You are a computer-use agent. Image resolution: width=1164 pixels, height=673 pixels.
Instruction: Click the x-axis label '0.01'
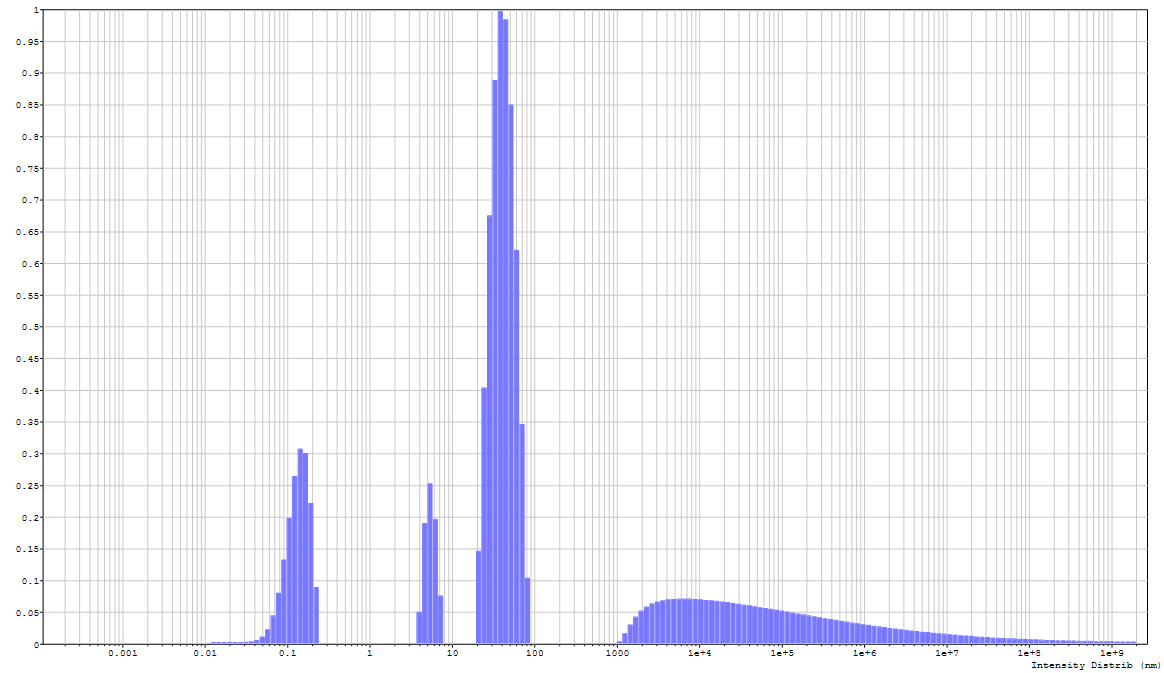coord(205,653)
